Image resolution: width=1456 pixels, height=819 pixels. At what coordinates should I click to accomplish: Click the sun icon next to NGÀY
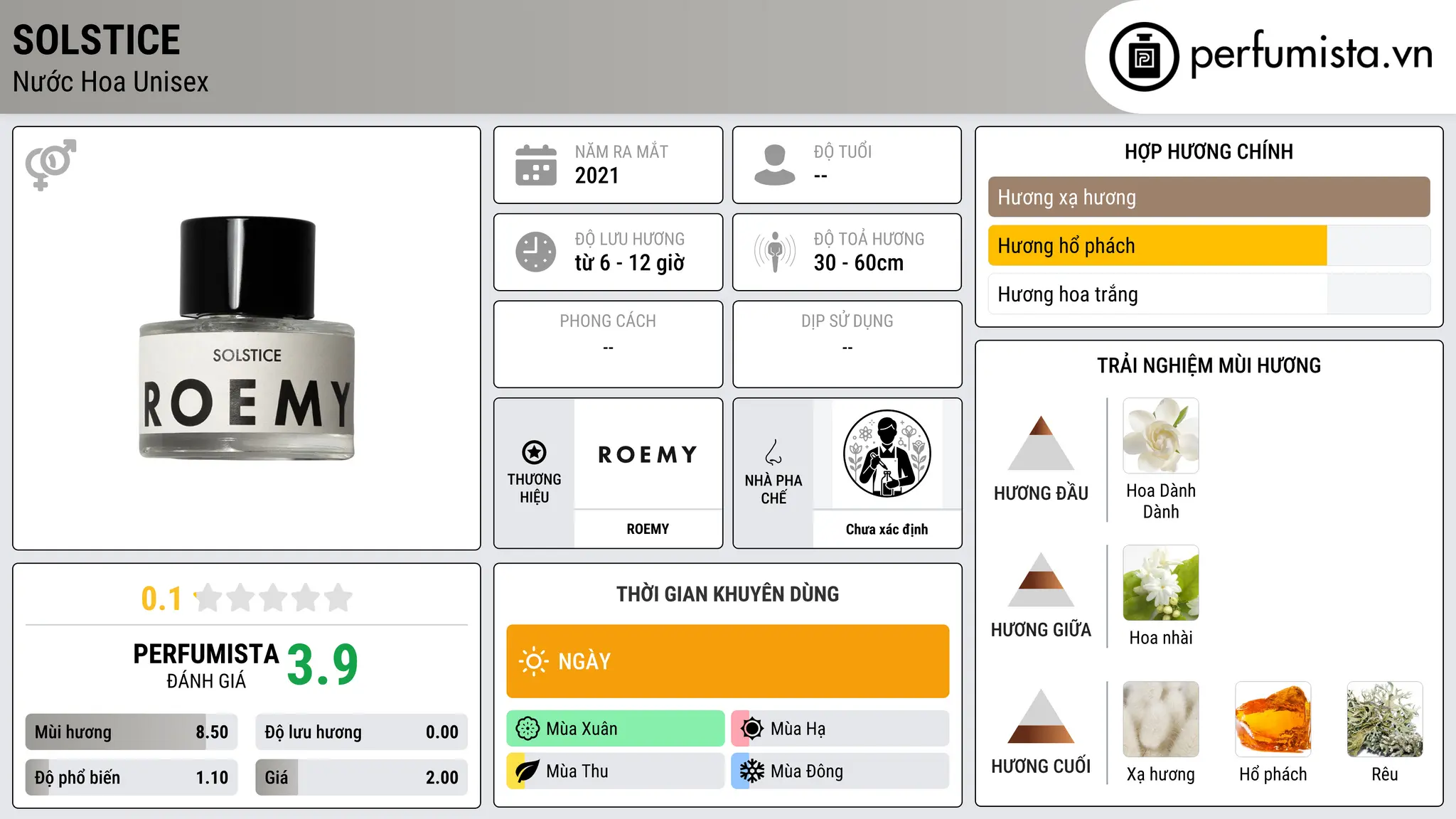533,661
